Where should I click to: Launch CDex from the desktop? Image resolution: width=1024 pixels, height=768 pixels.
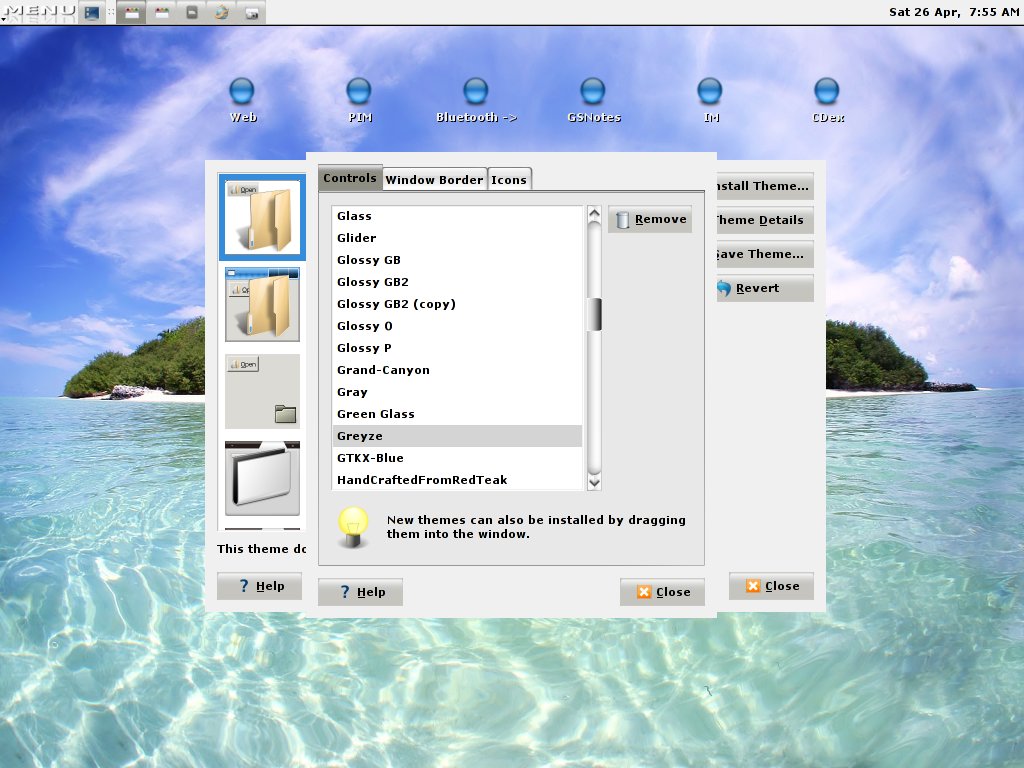tap(827, 100)
